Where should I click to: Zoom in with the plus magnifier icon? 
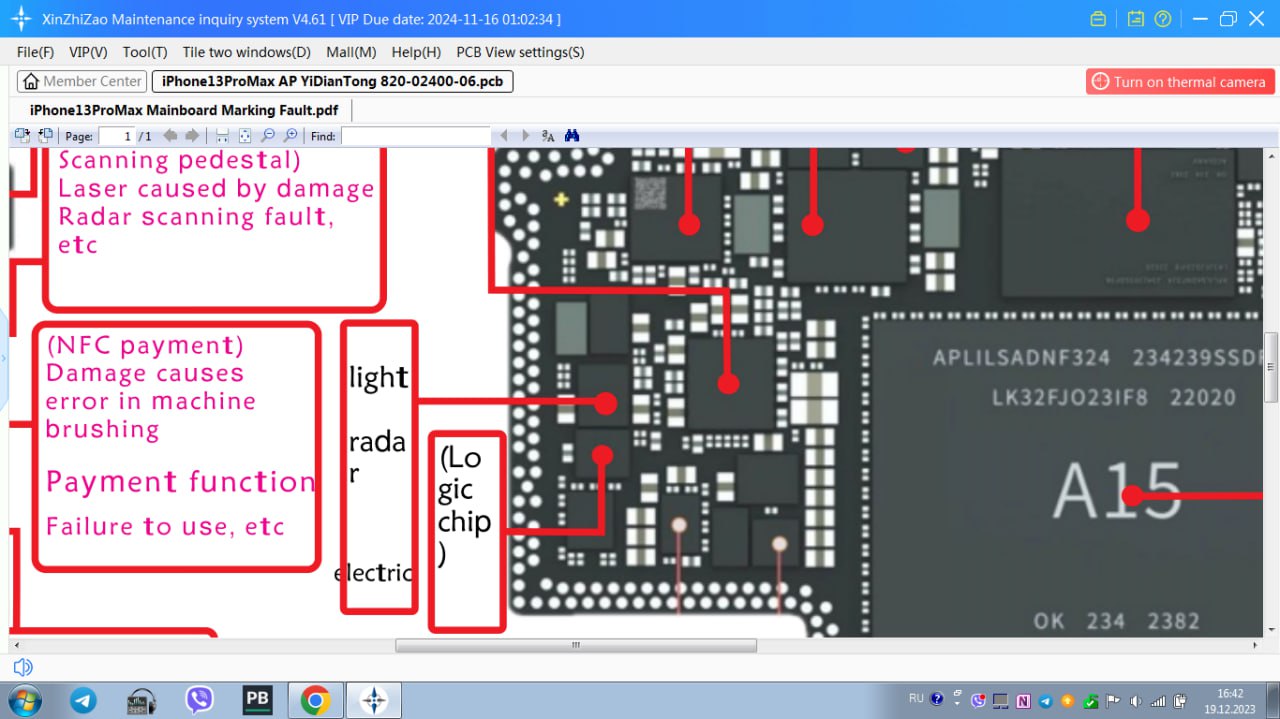(290, 136)
